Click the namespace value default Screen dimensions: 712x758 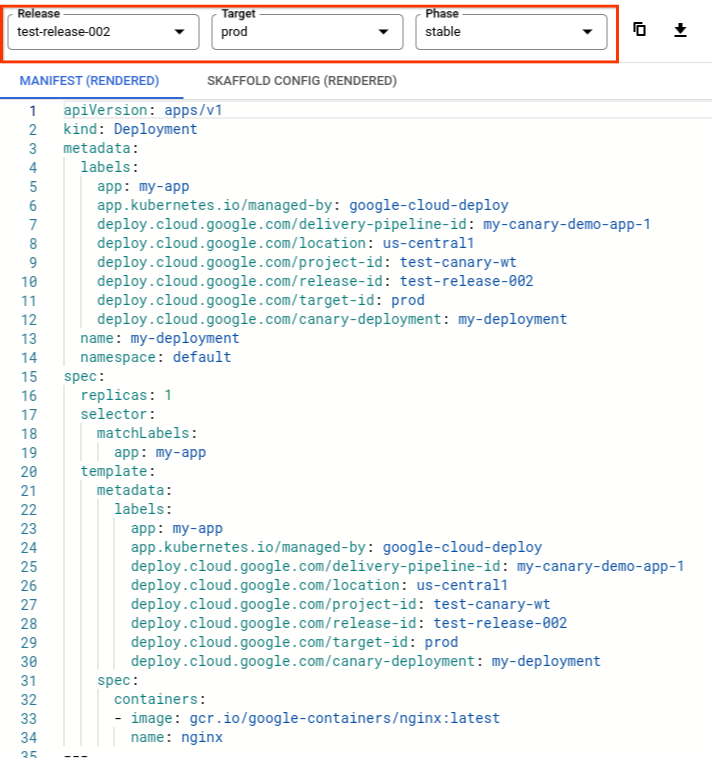click(201, 357)
